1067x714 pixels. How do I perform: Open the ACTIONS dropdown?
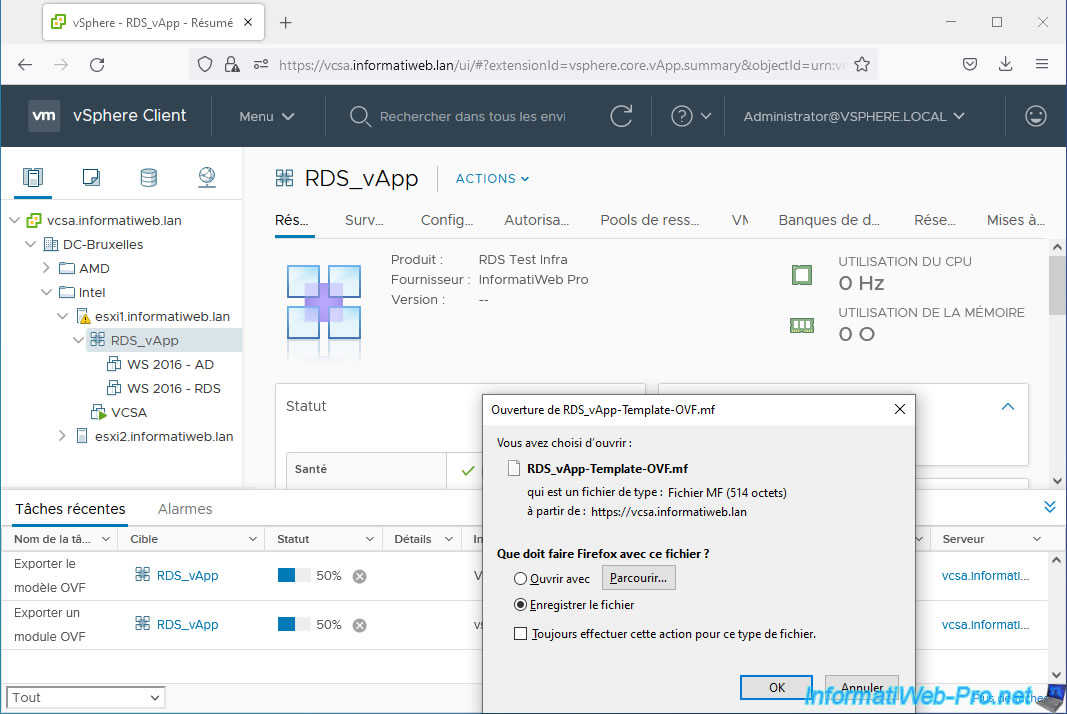[x=492, y=178]
